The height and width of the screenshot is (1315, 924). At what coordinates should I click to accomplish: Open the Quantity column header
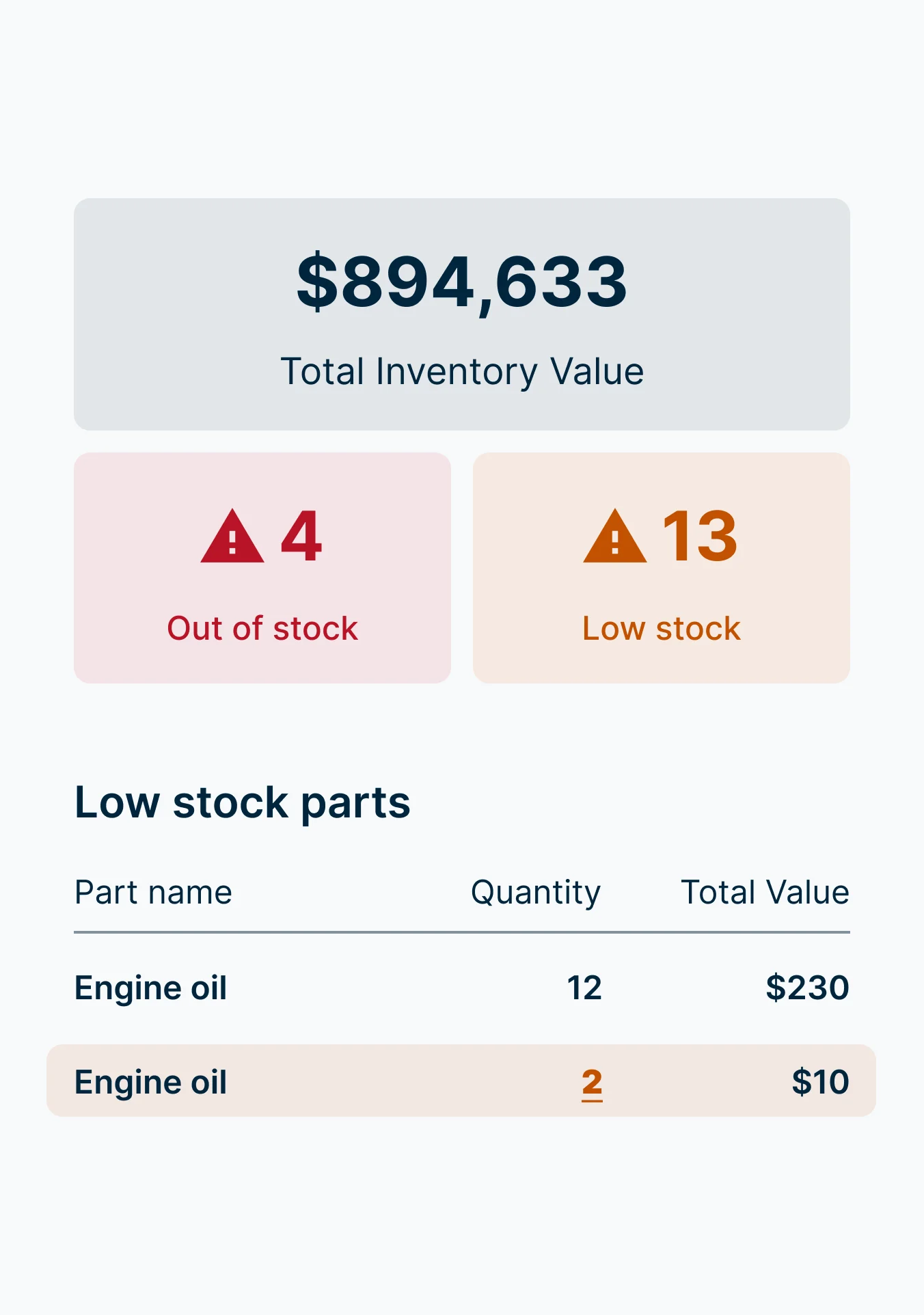coord(535,892)
